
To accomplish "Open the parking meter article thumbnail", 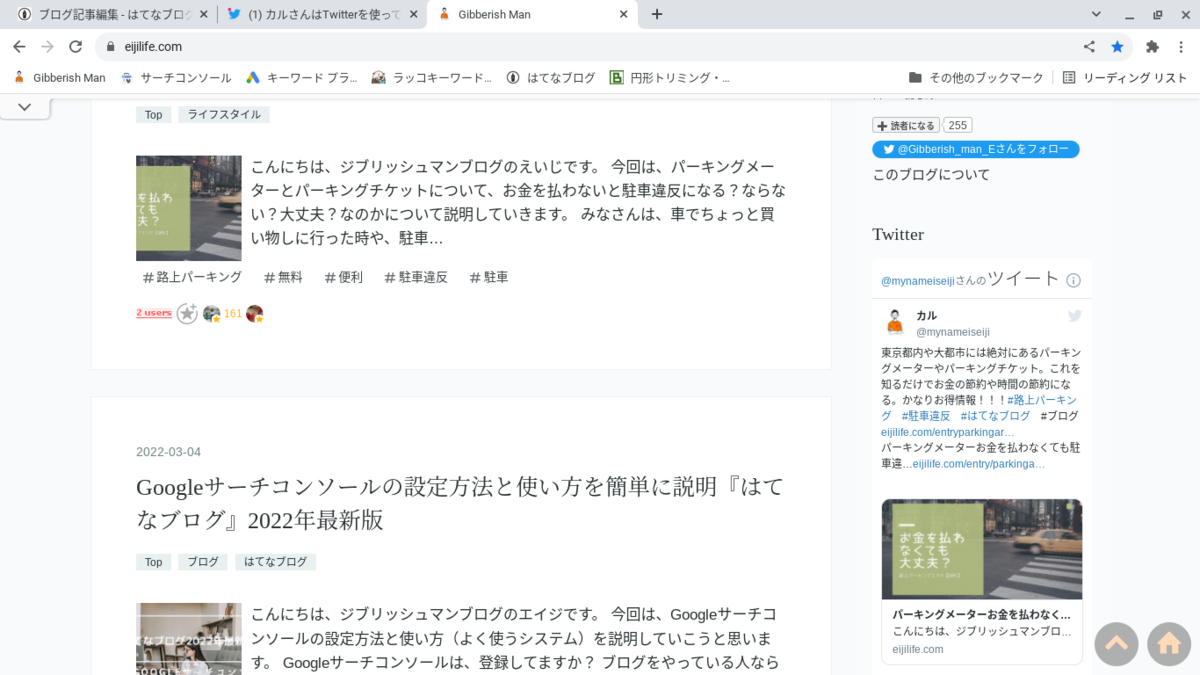I will 189,208.
